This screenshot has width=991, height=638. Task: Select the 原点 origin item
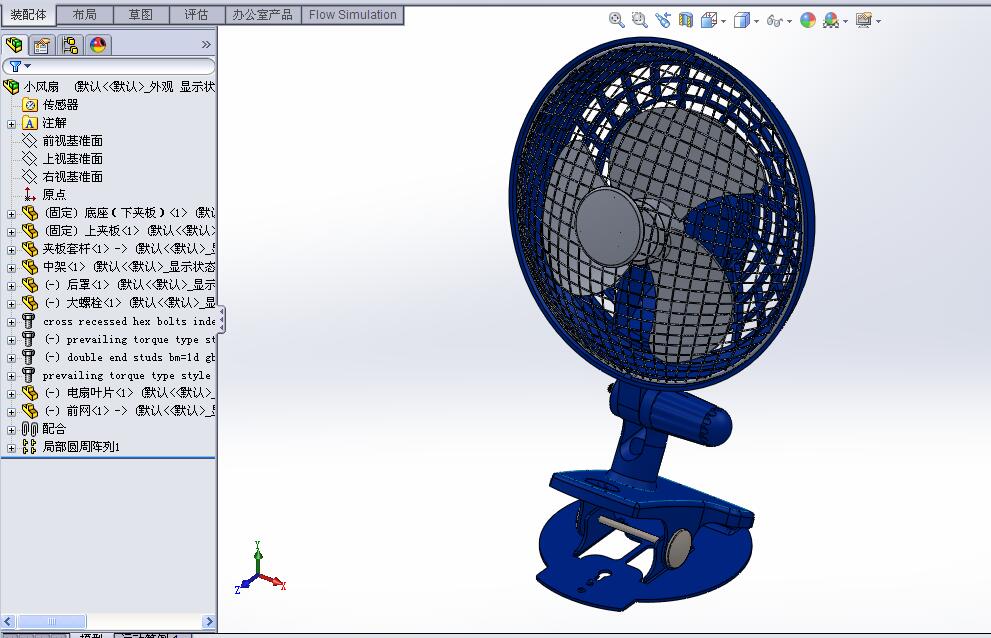click(54, 195)
